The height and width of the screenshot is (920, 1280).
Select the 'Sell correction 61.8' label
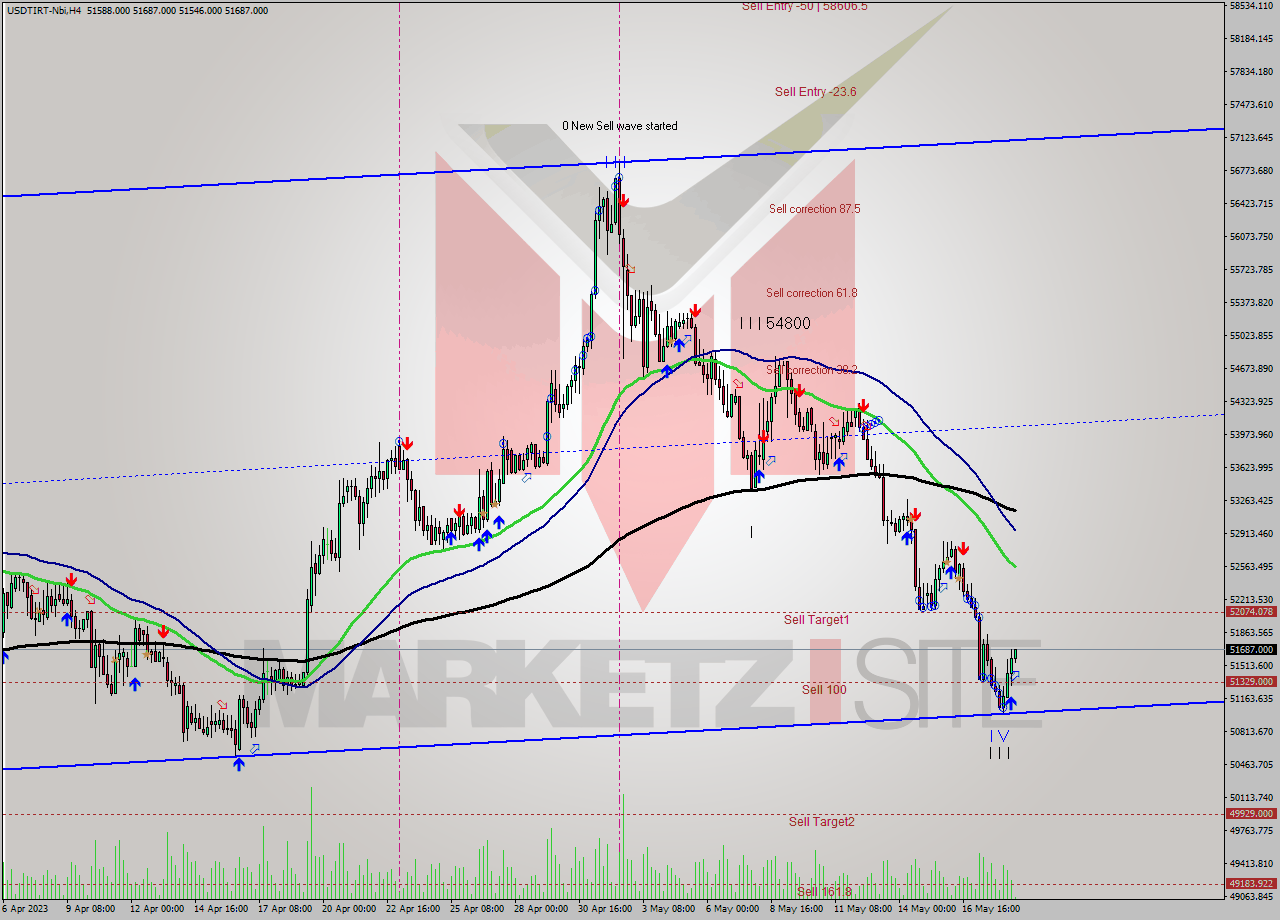click(811, 293)
